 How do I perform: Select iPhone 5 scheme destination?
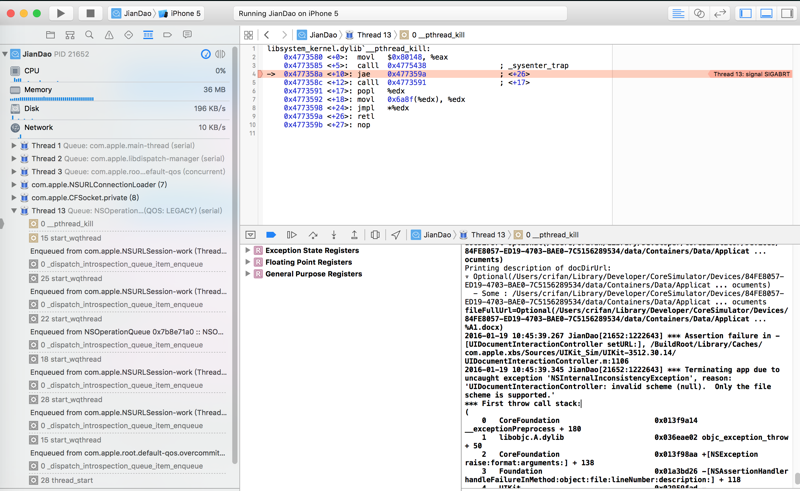coord(178,14)
